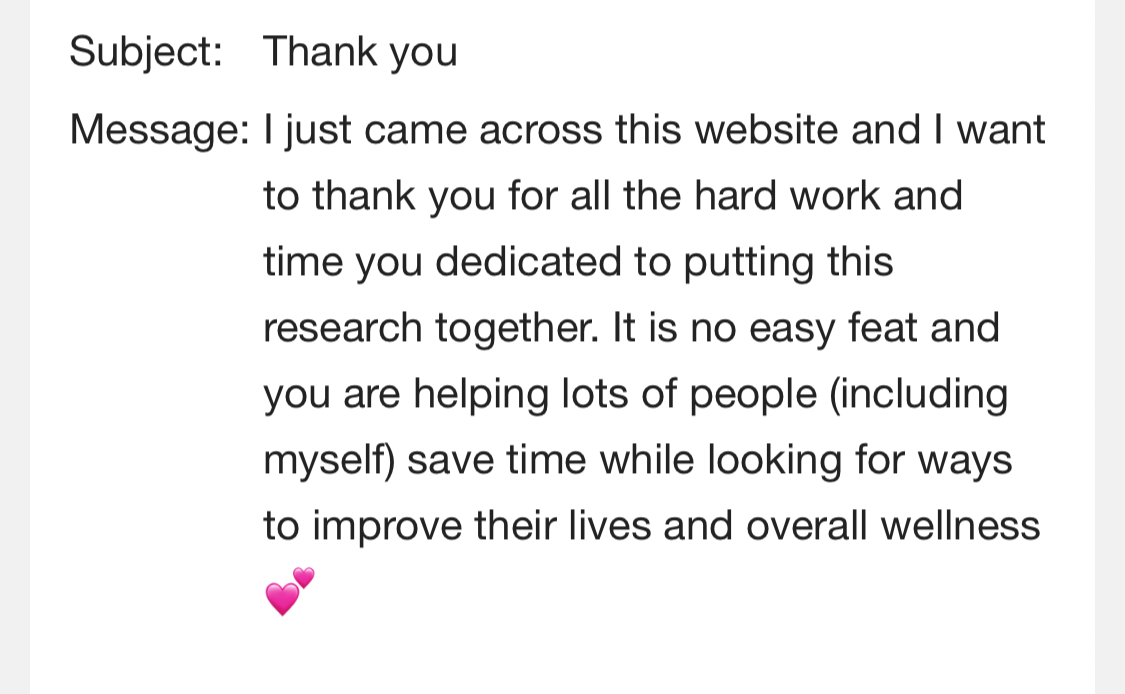Viewport: 1125px width, 694px height.
Task: Click the word research in the message
Action: (x=342, y=327)
